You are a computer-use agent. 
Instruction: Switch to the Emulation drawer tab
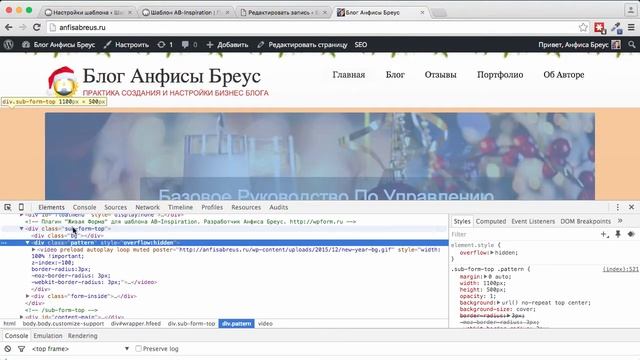pos(48,336)
